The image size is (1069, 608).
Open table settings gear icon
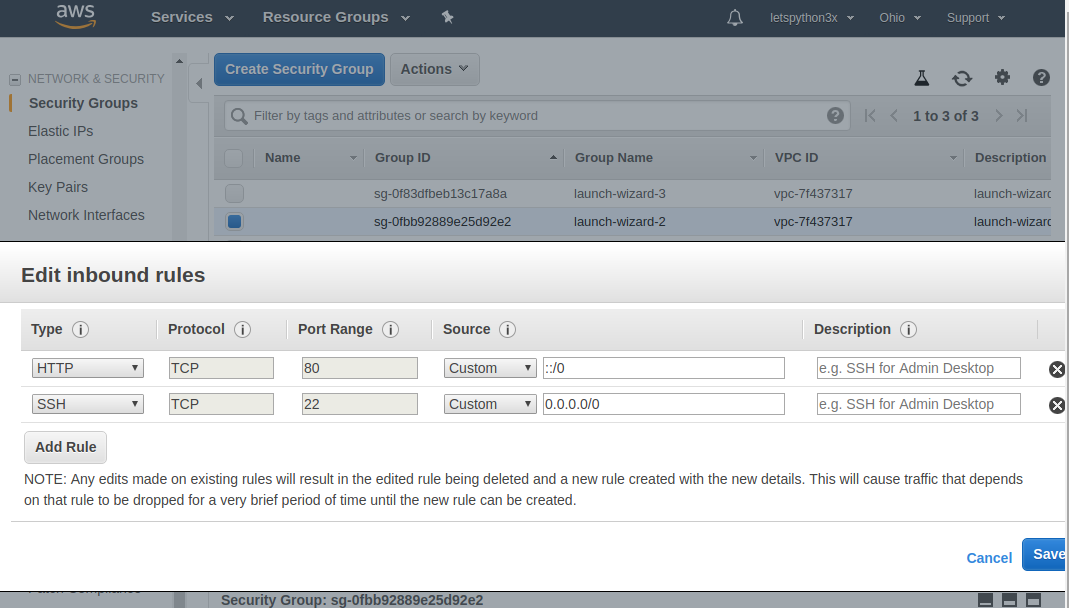tap(1002, 78)
